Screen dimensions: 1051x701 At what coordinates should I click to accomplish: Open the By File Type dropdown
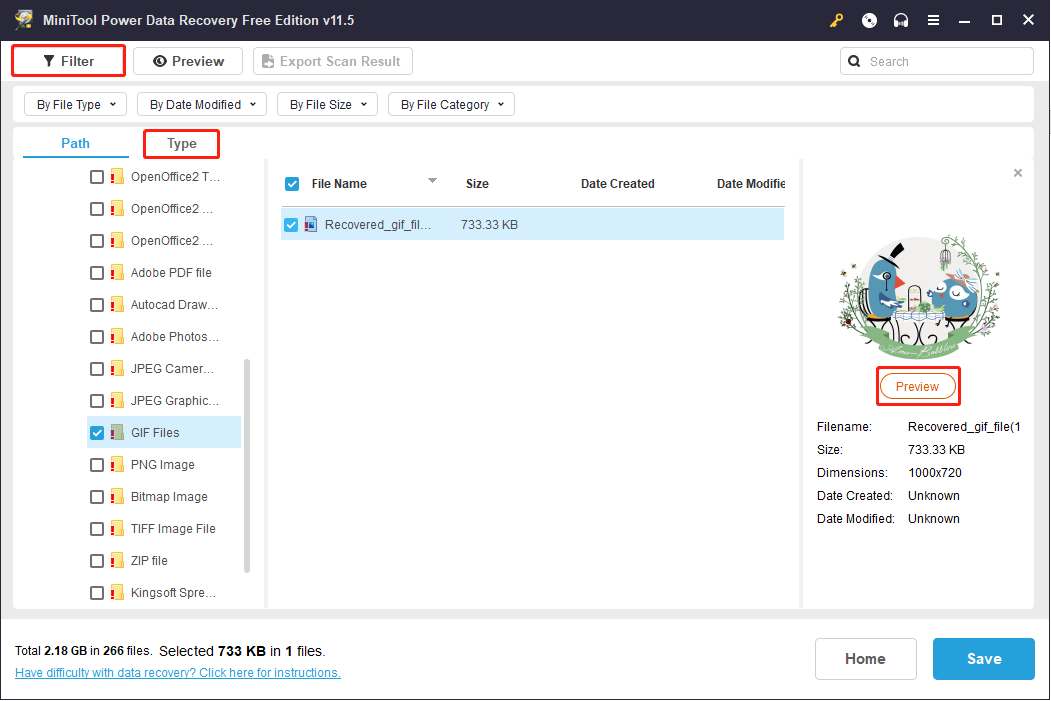(x=75, y=105)
